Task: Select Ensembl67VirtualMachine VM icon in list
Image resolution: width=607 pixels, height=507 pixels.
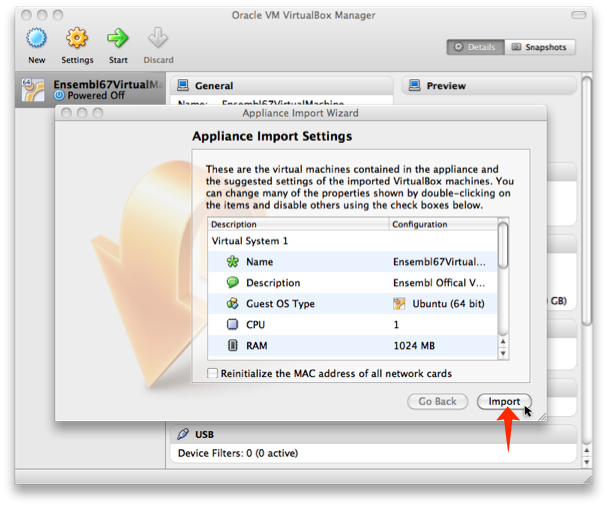Action: [33, 90]
